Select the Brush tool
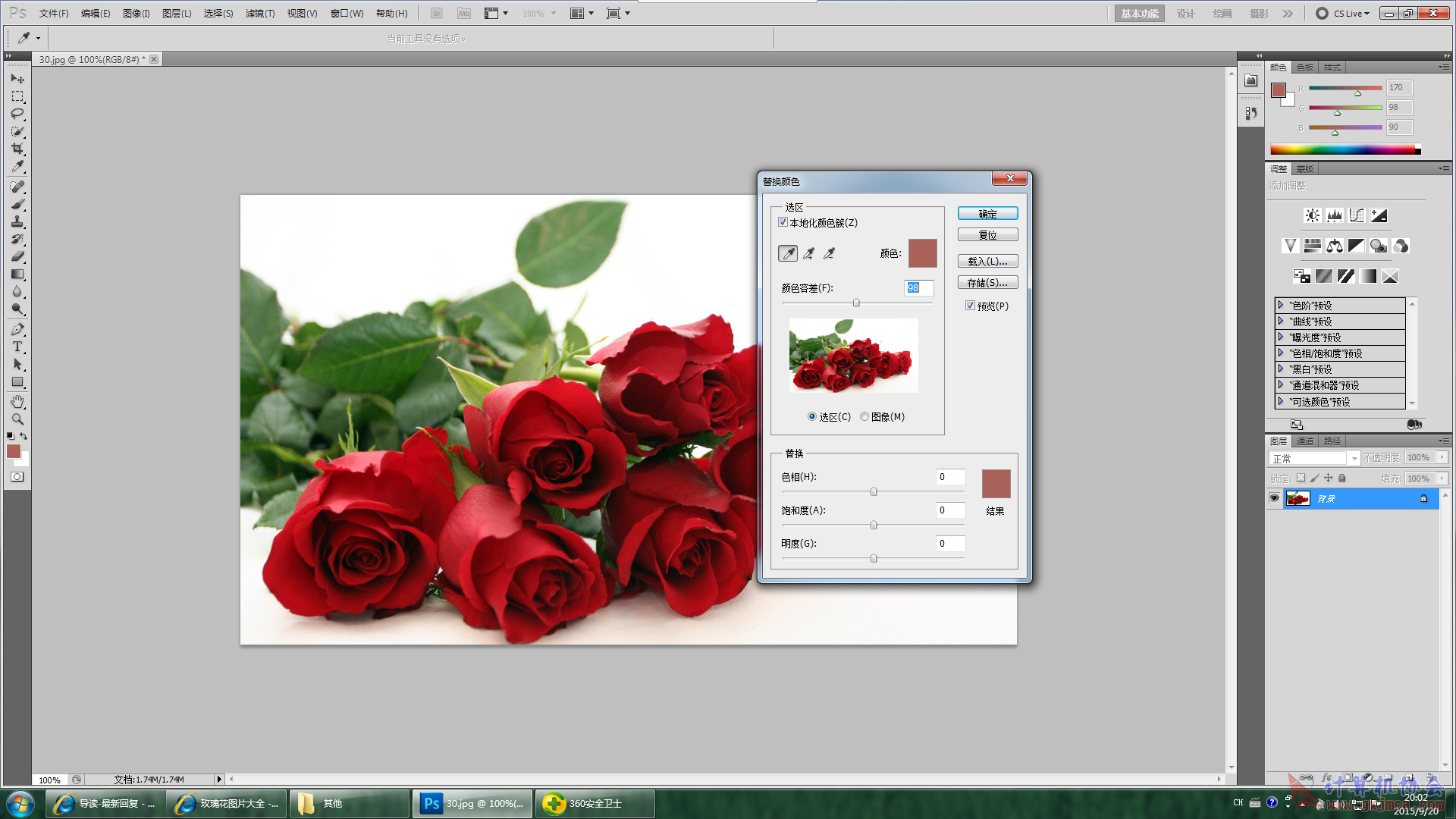 [x=17, y=204]
